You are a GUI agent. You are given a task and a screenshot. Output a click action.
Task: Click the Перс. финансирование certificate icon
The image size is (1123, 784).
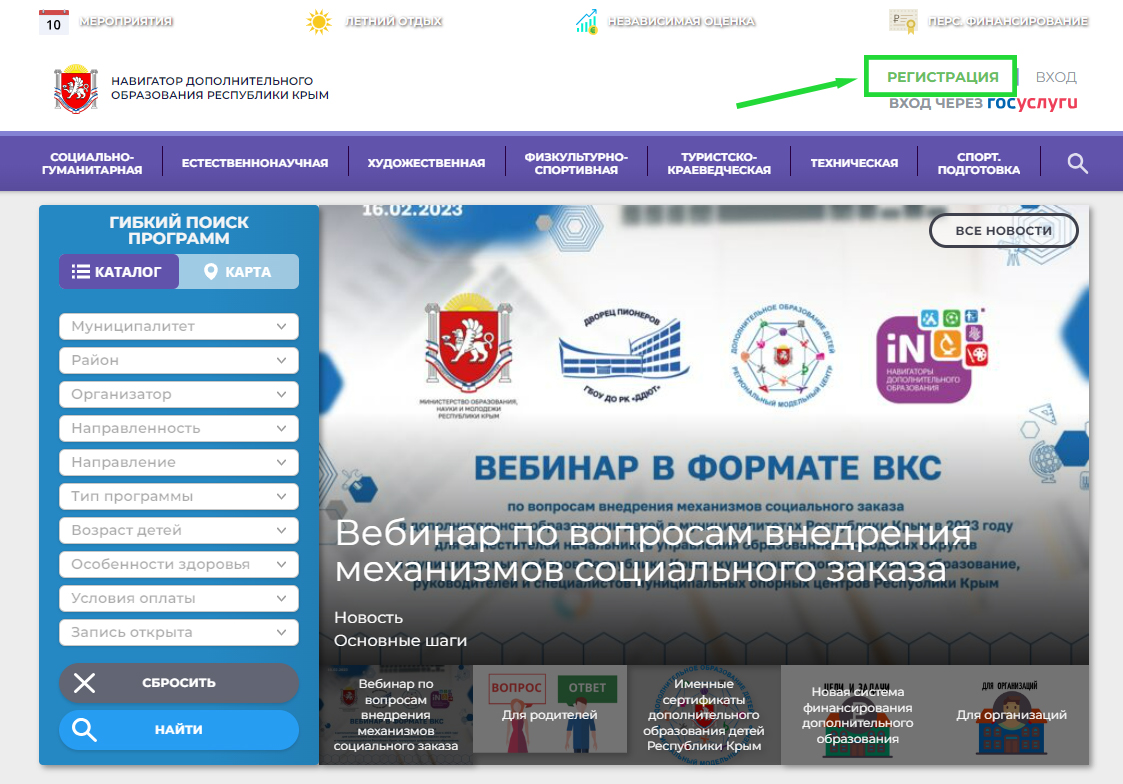(x=903, y=21)
